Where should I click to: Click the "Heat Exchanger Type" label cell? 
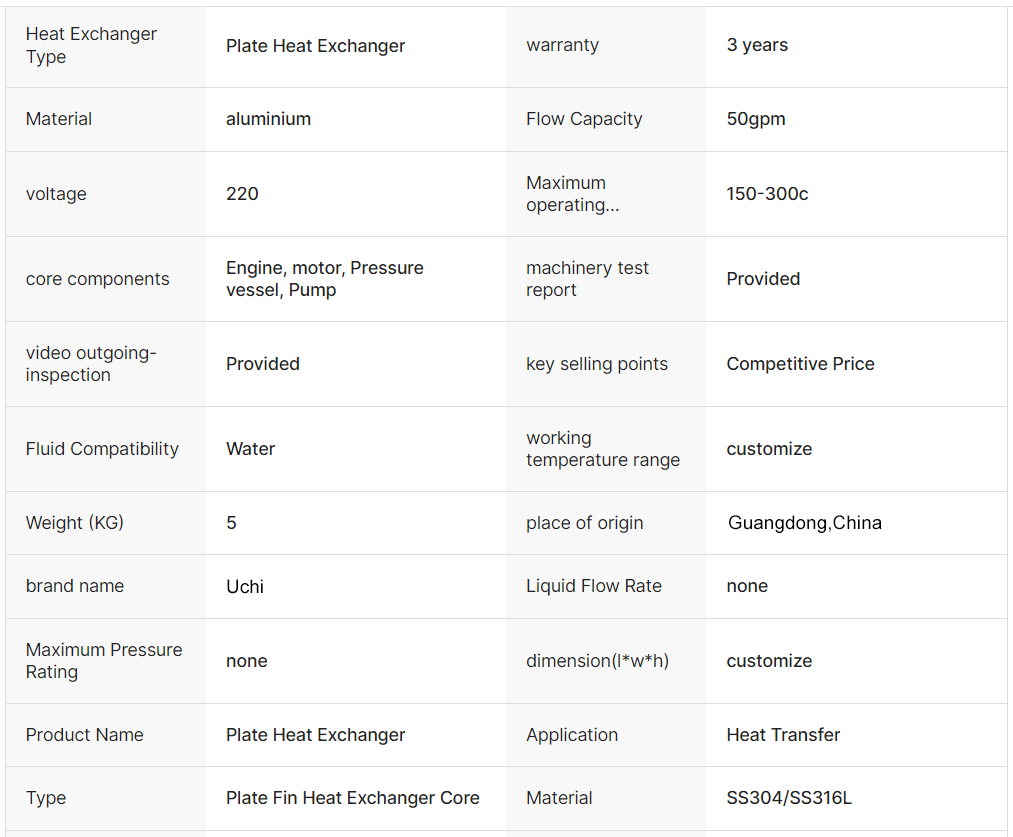tap(91, 45)
